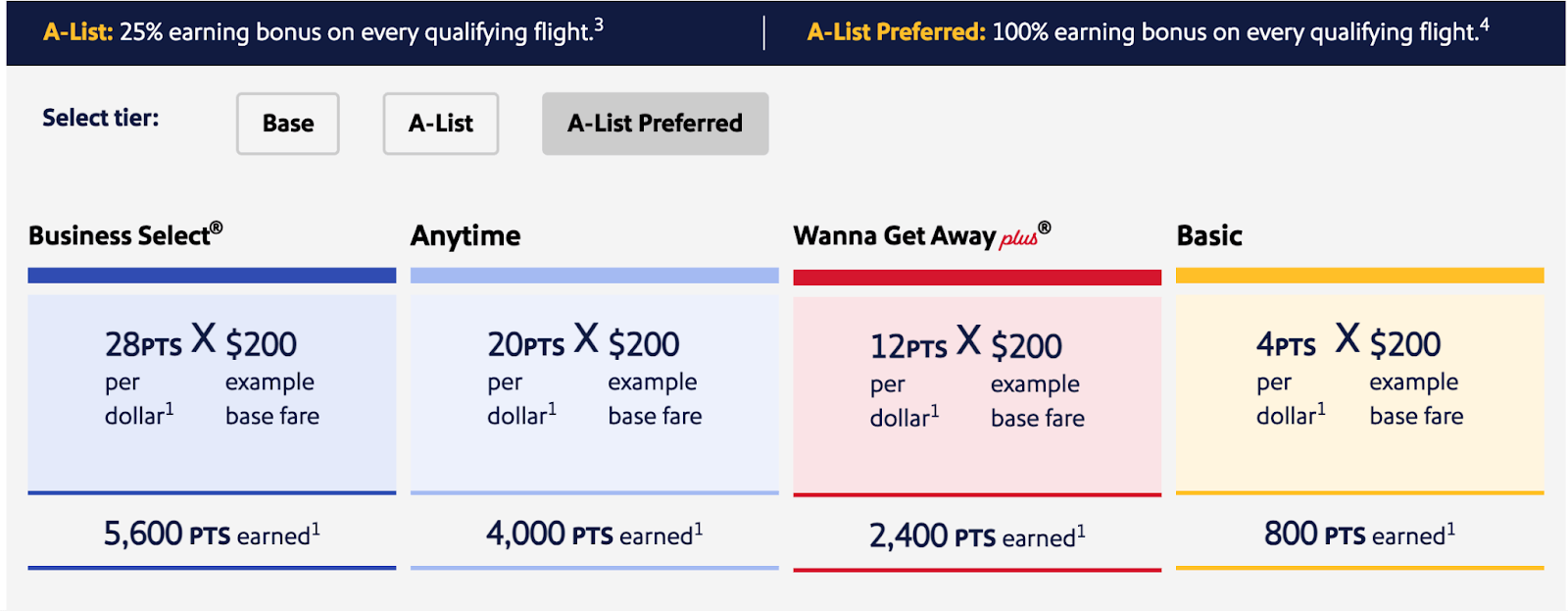Screen dimensions: 1568x611
Task: Click the dark blue Business Select bar
Action: (212, 276)
